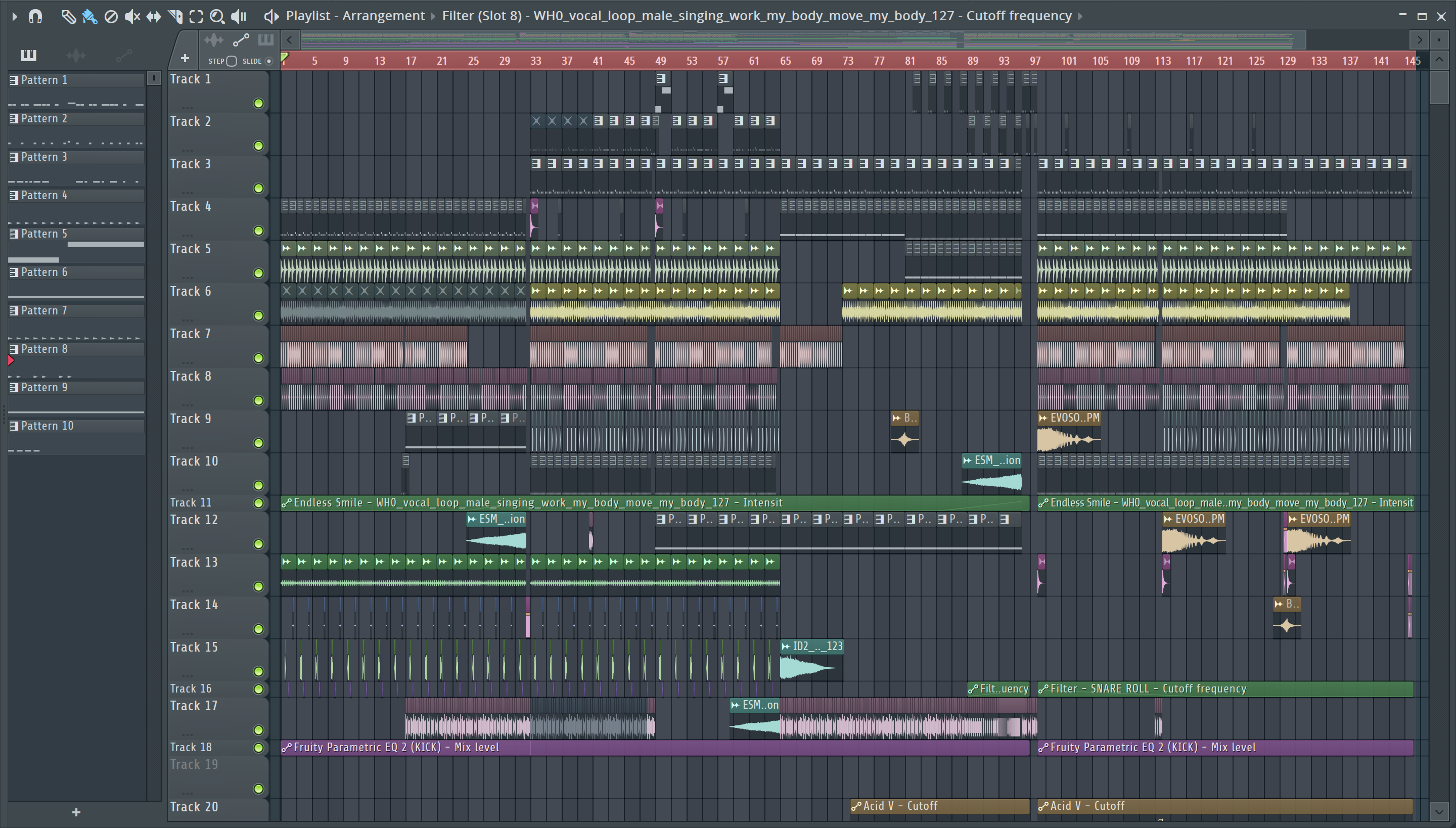This screenshot has height=828, width=1456.
Task: Show automation clips in the picker panel
Action: click(x=123, y=55)
